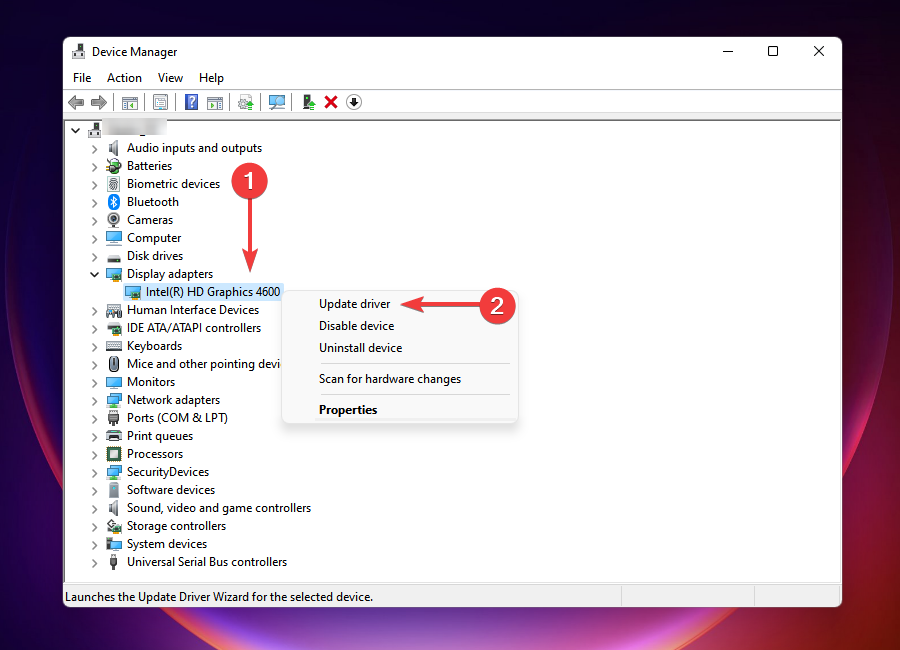Click the Back arrow toolbar icon

click(76, 103)
